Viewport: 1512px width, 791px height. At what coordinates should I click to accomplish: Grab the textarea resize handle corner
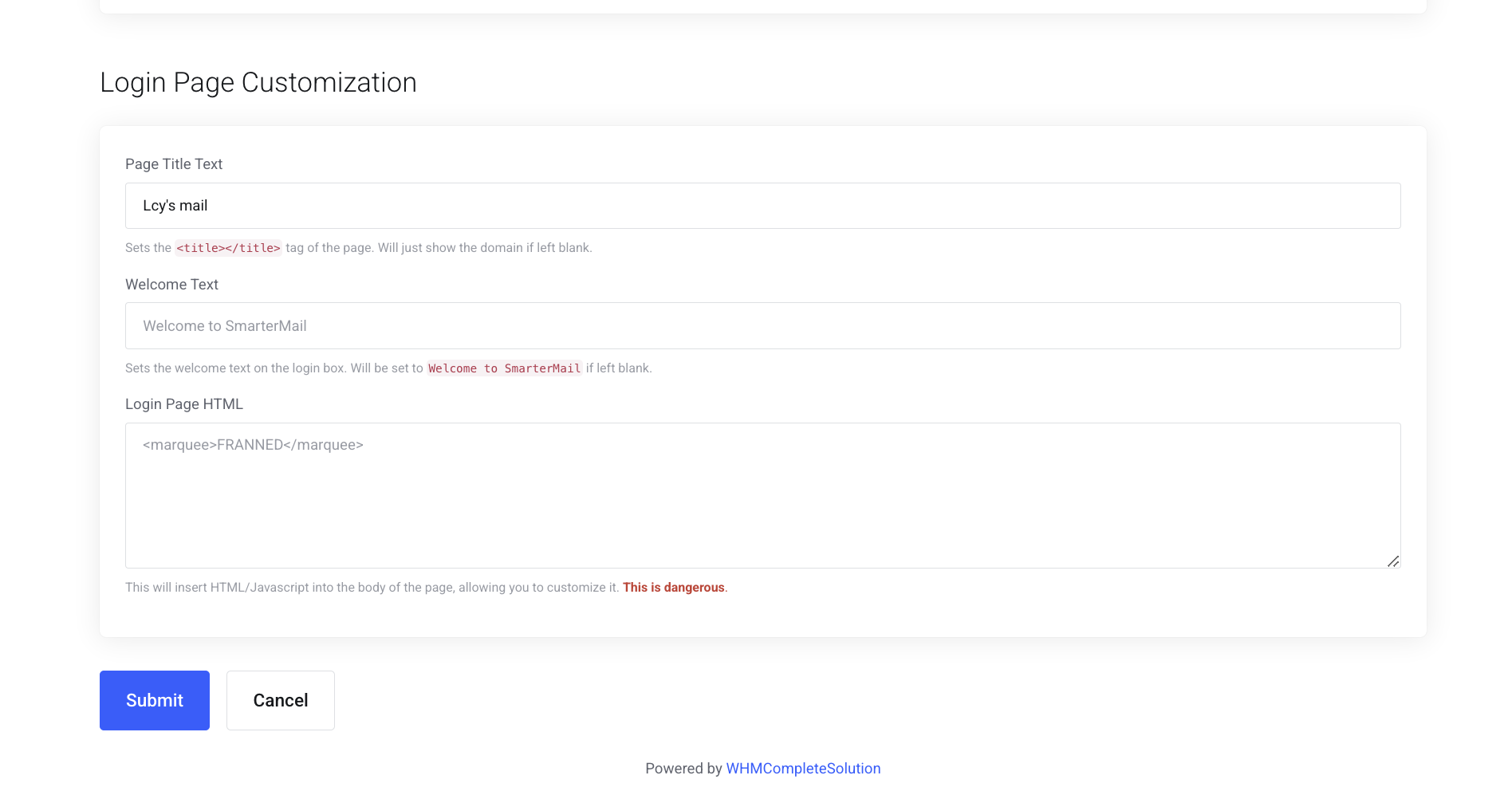coord(1392,561)
